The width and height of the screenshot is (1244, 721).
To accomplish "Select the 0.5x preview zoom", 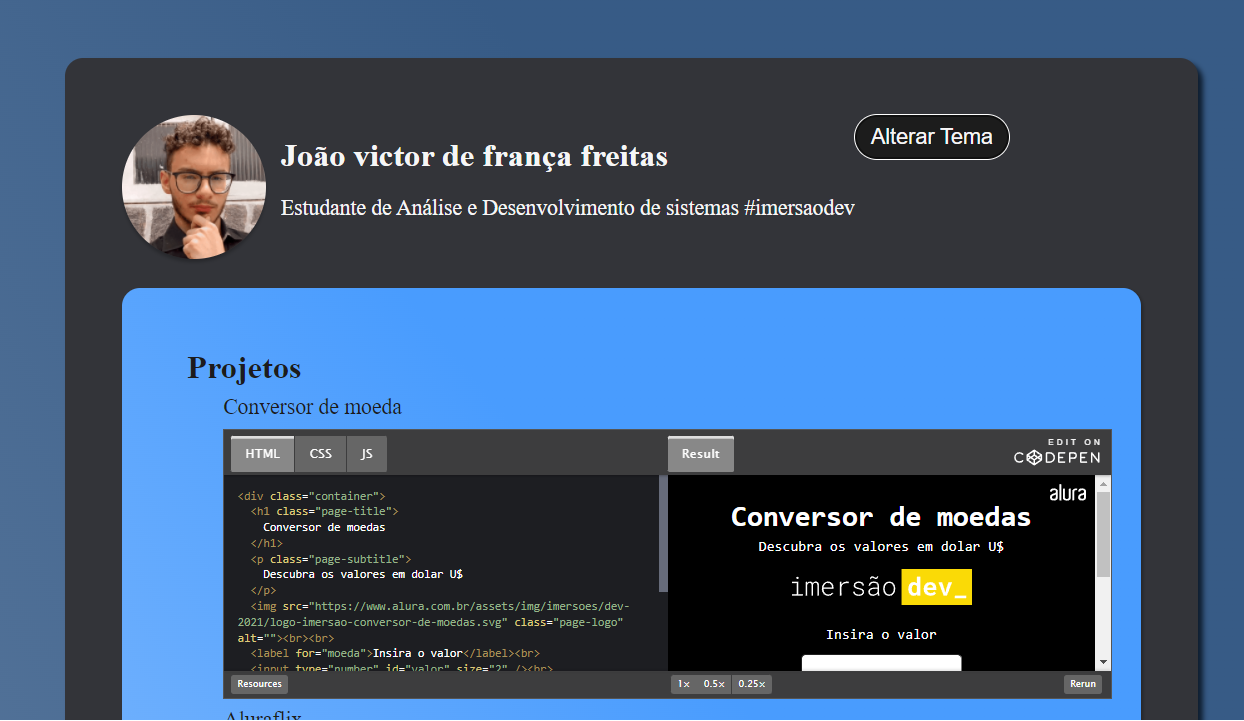I will (712, 684).
